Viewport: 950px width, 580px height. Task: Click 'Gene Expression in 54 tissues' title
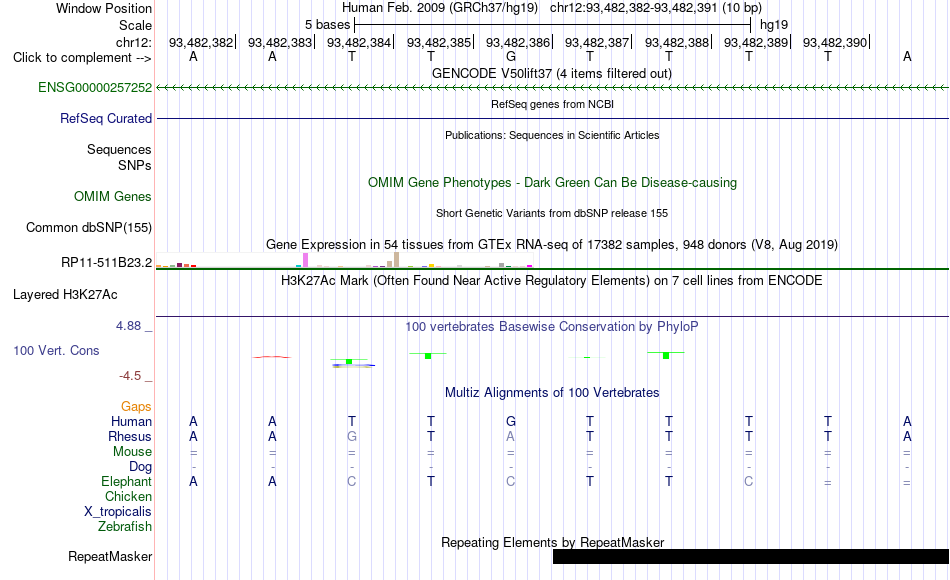[552, 244]
